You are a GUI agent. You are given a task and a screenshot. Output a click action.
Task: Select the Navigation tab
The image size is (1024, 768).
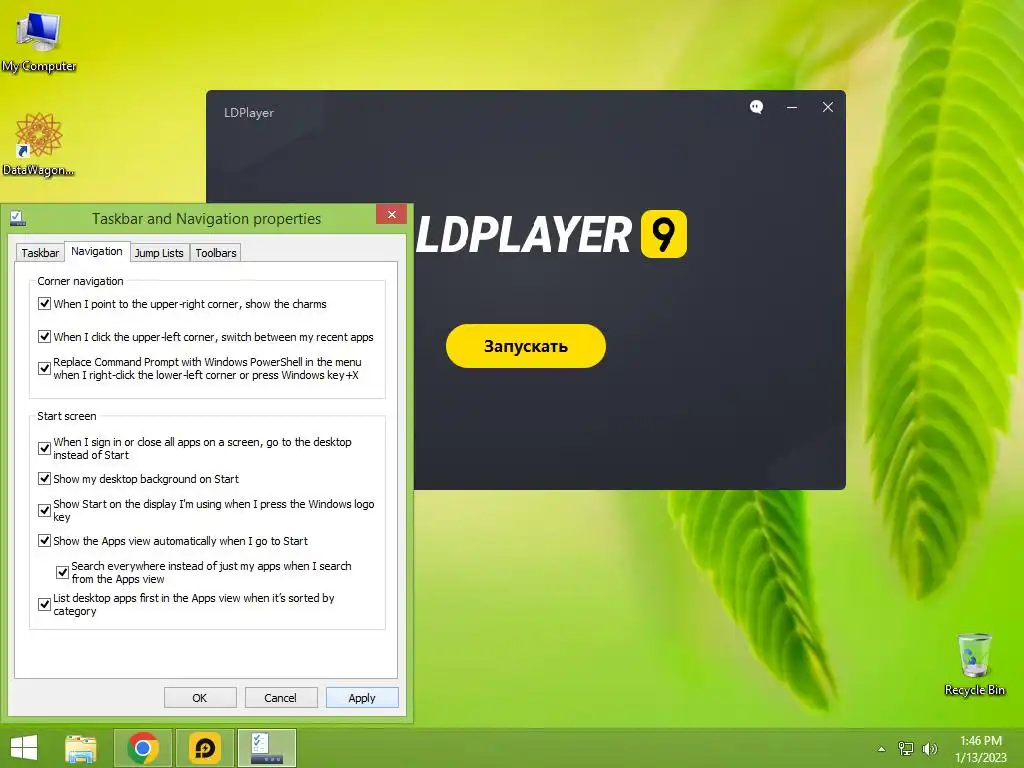(97, 251)
